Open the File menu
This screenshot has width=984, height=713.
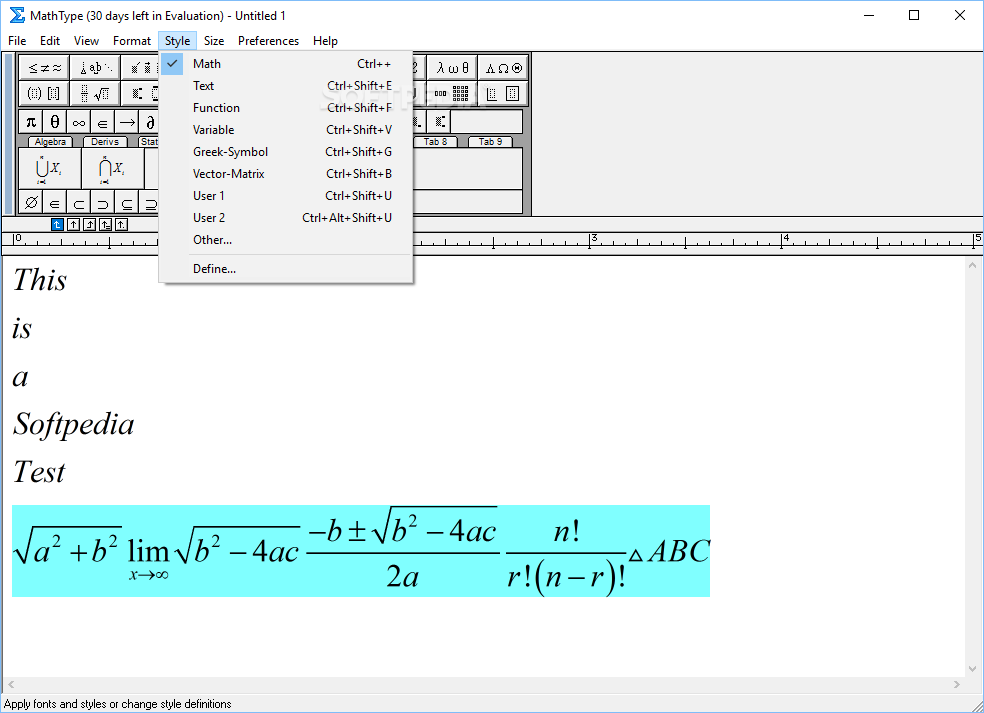(x=17, y=41)
